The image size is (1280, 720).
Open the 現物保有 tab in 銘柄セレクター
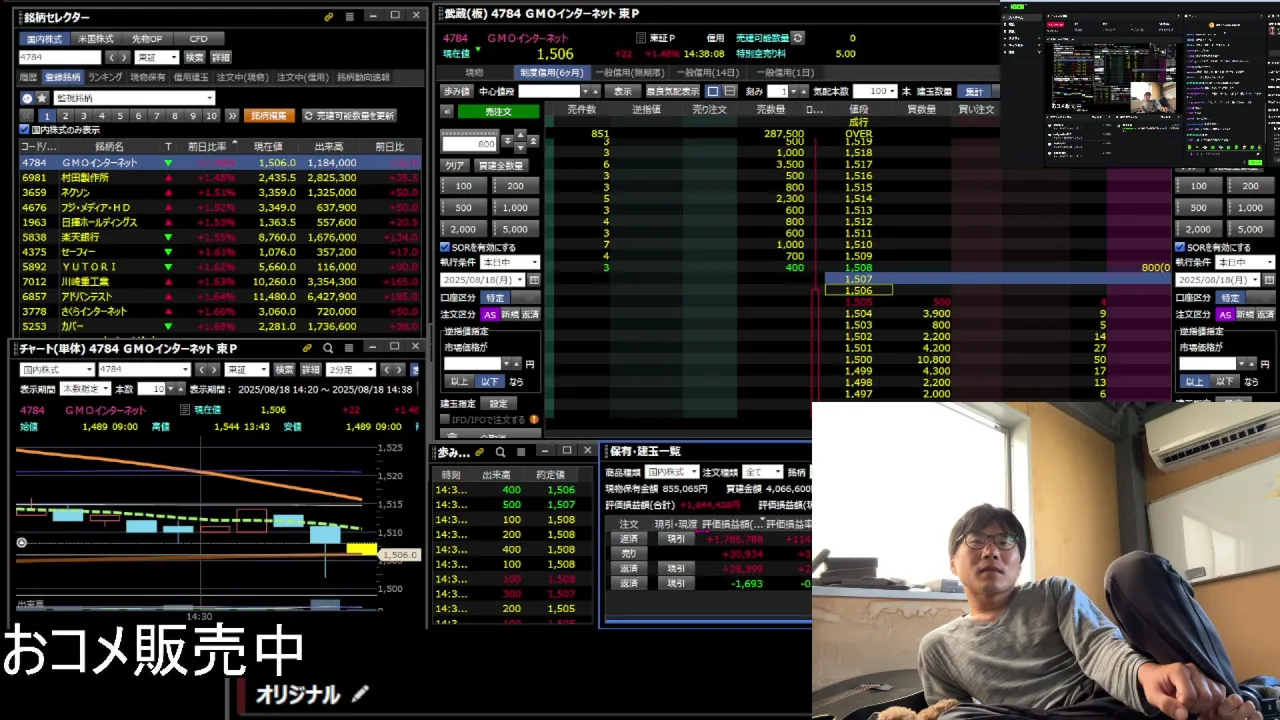148,77
